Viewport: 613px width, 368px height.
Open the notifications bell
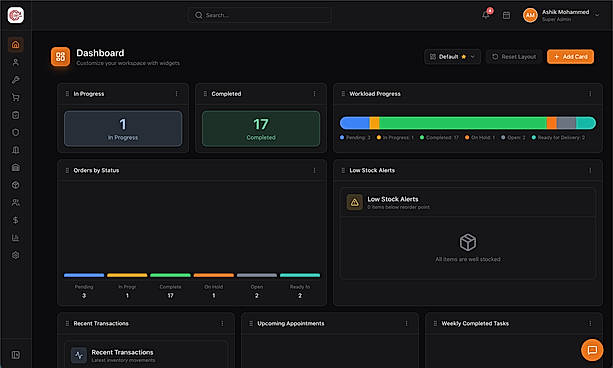point(486,15)
